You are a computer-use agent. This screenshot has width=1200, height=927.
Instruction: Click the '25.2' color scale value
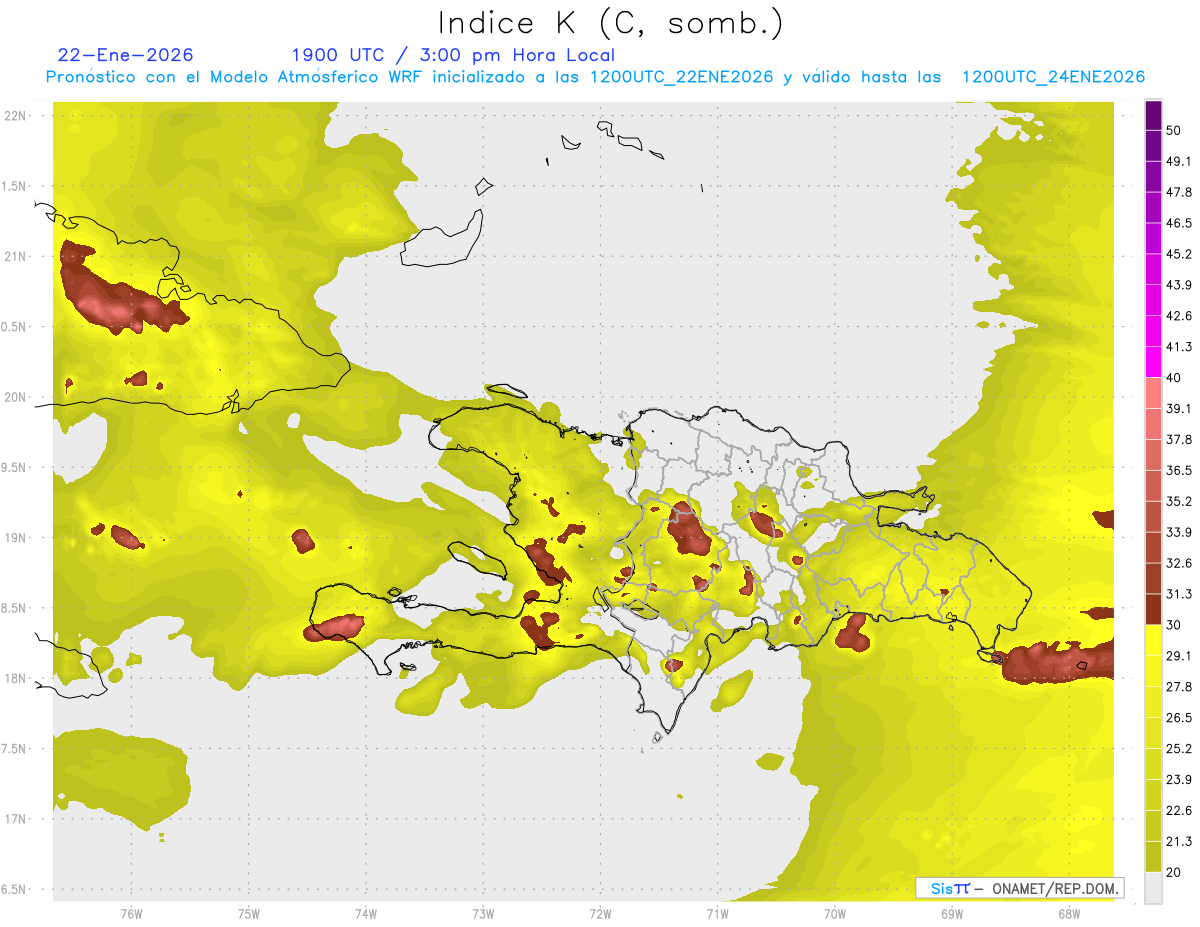click(1179, 749)
